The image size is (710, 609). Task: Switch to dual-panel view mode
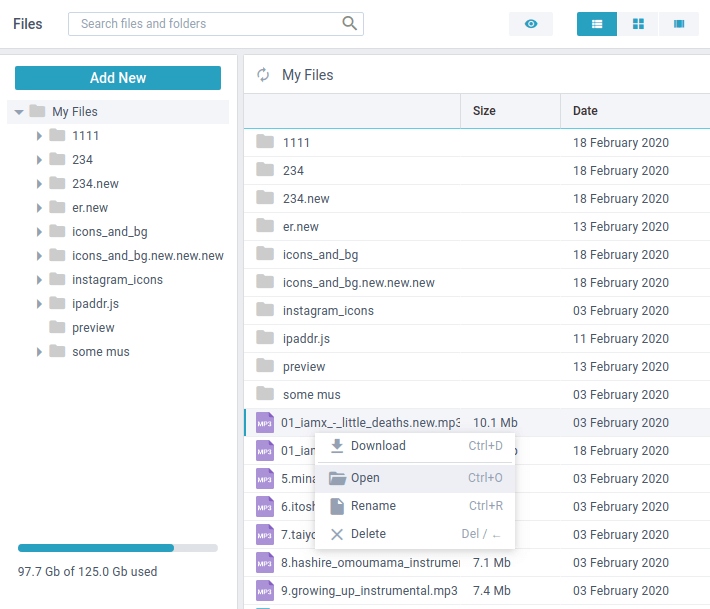[x=679, y=24]
